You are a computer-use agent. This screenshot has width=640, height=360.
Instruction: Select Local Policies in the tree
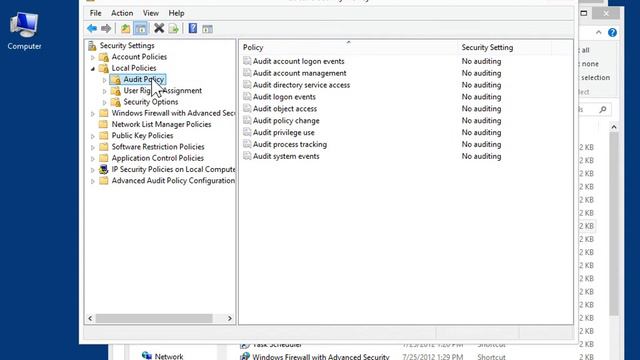(134, 68)
